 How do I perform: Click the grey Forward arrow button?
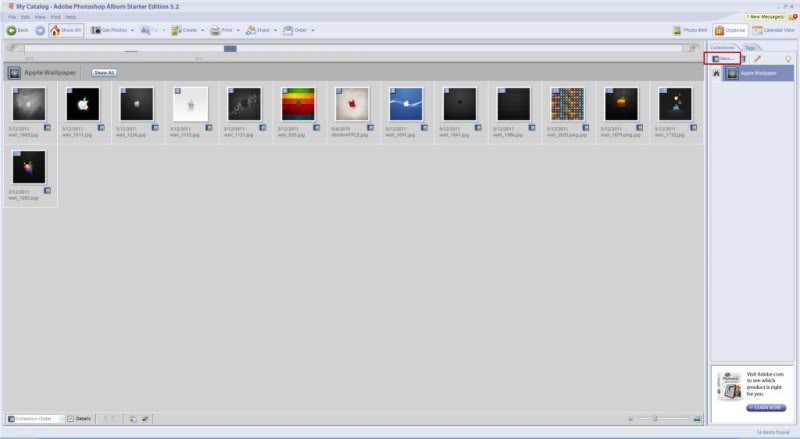pyautogui.click(x=40, y=31)
